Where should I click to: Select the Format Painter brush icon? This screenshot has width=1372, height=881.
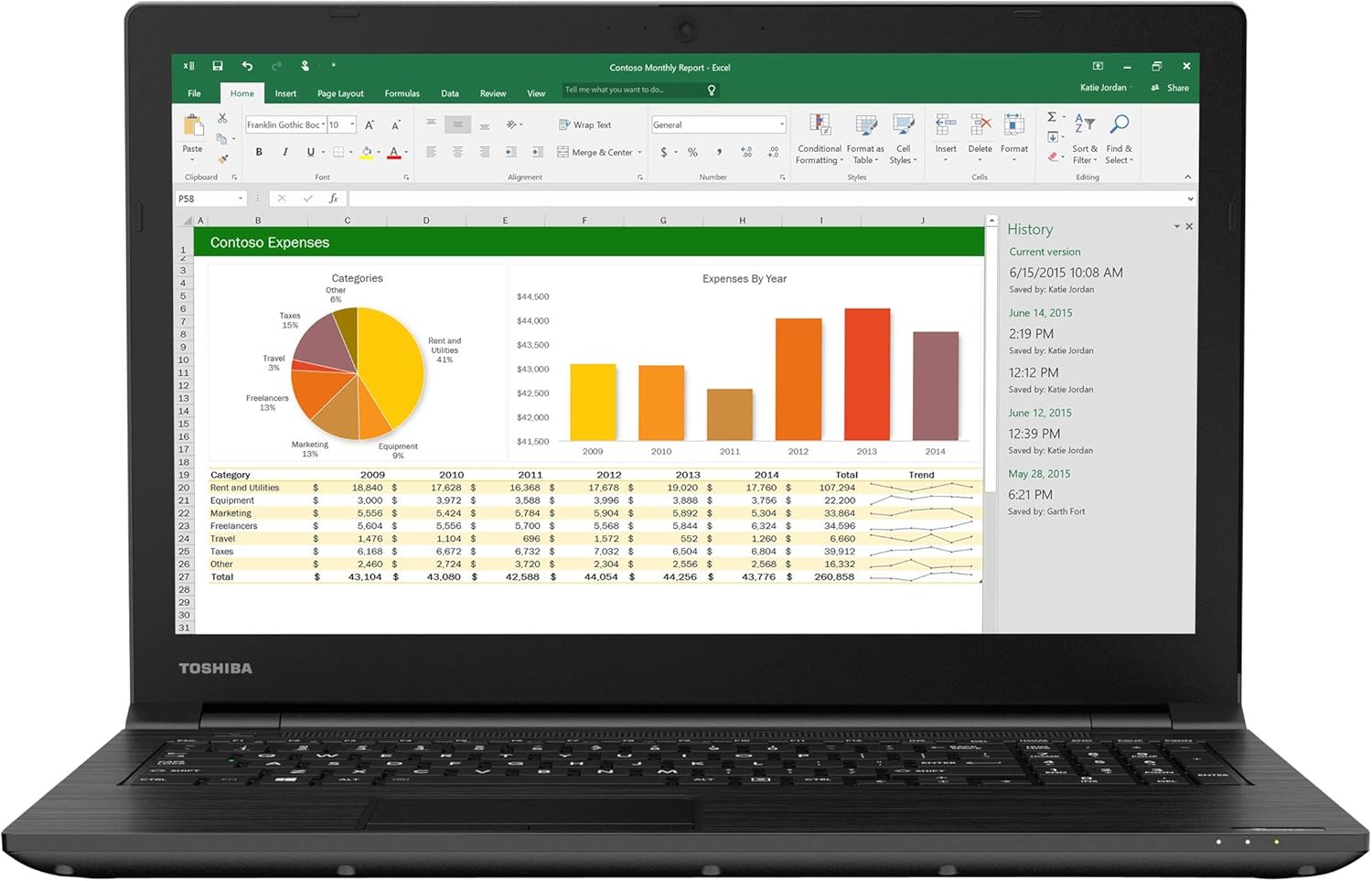(x=222, y=159)
